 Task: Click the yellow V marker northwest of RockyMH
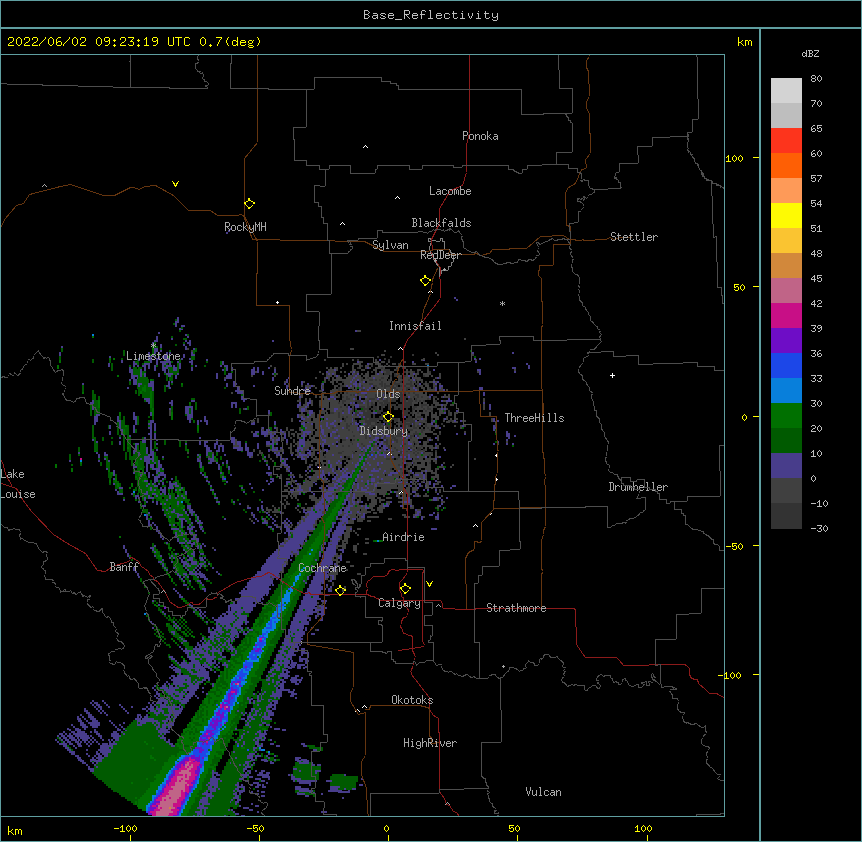coord(175,184)
